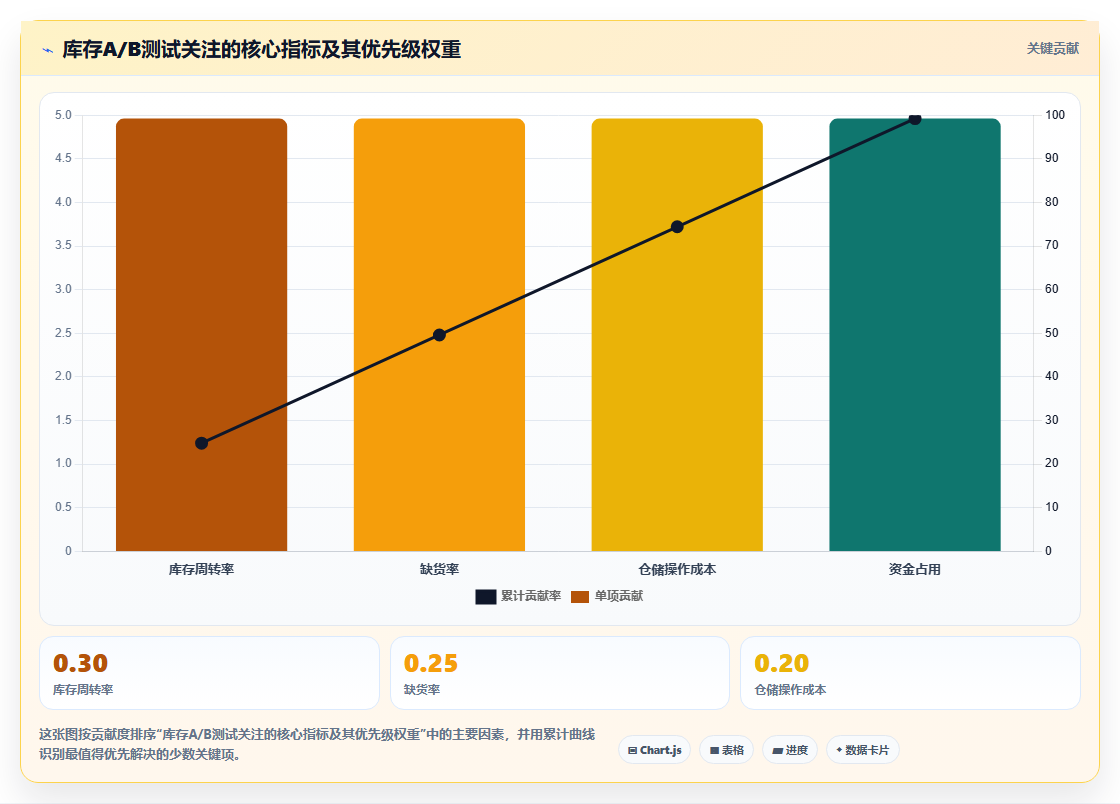Select the 资金占用 teal bar
Image resolution: width=1120 pixels, height=804 pixels.
click(x=915, y=334)
